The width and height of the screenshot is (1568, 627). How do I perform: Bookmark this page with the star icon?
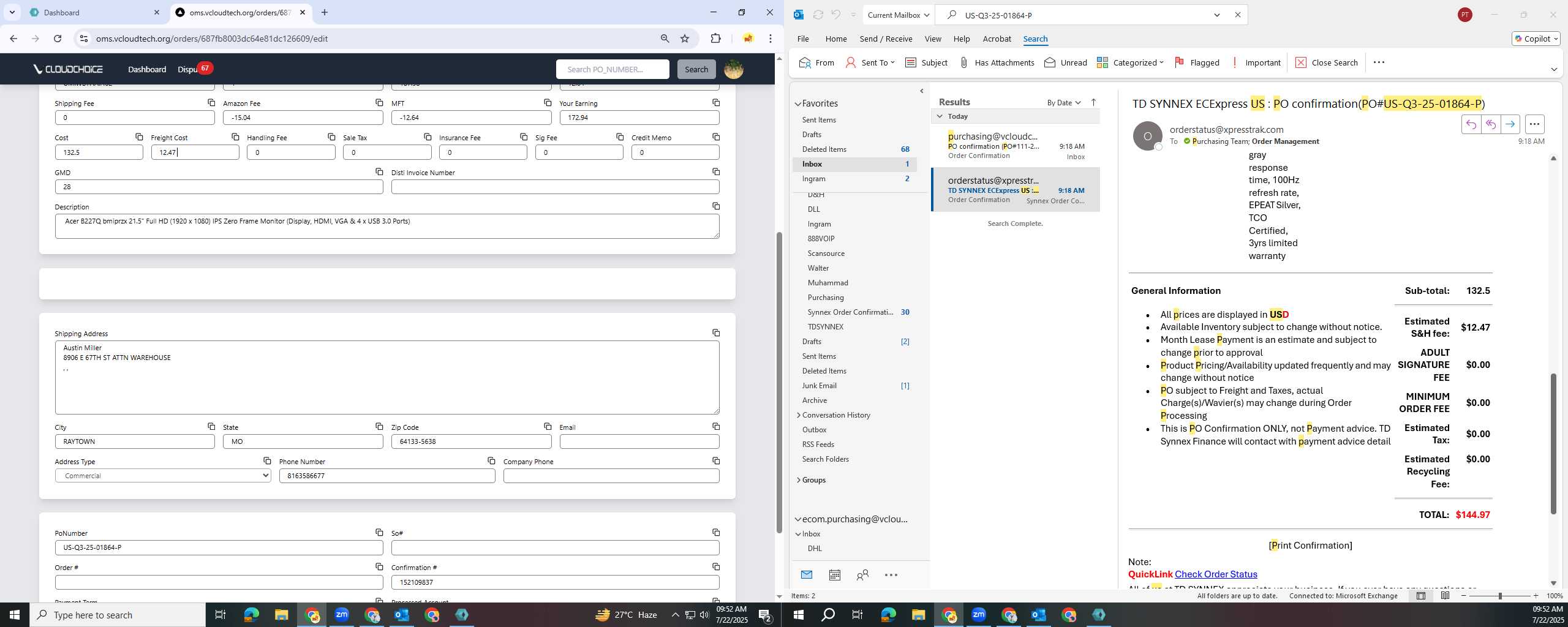(685, 39)
